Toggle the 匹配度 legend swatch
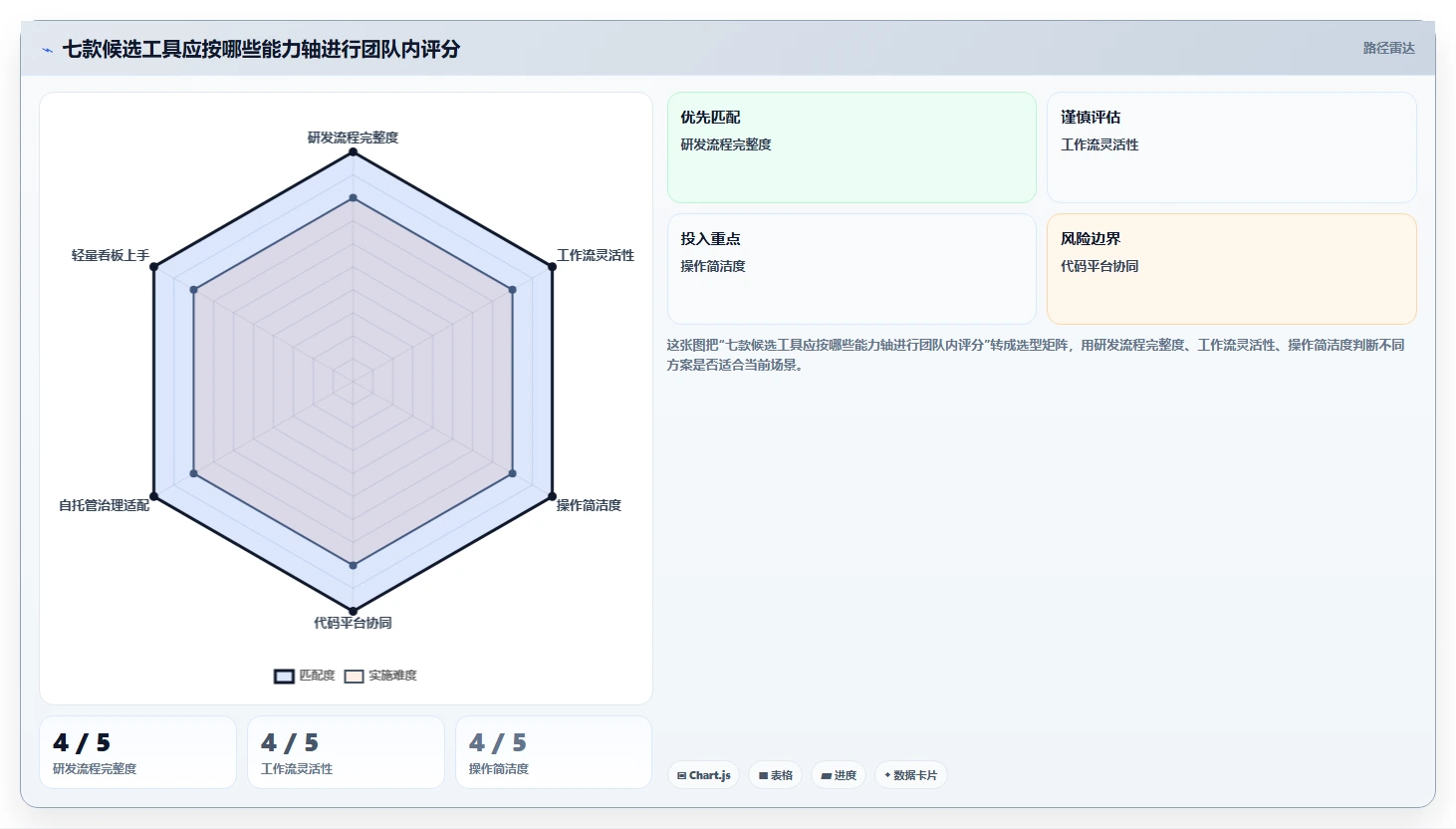Image resolution: width=1456 pixels, height=829 pixels. 284,677
